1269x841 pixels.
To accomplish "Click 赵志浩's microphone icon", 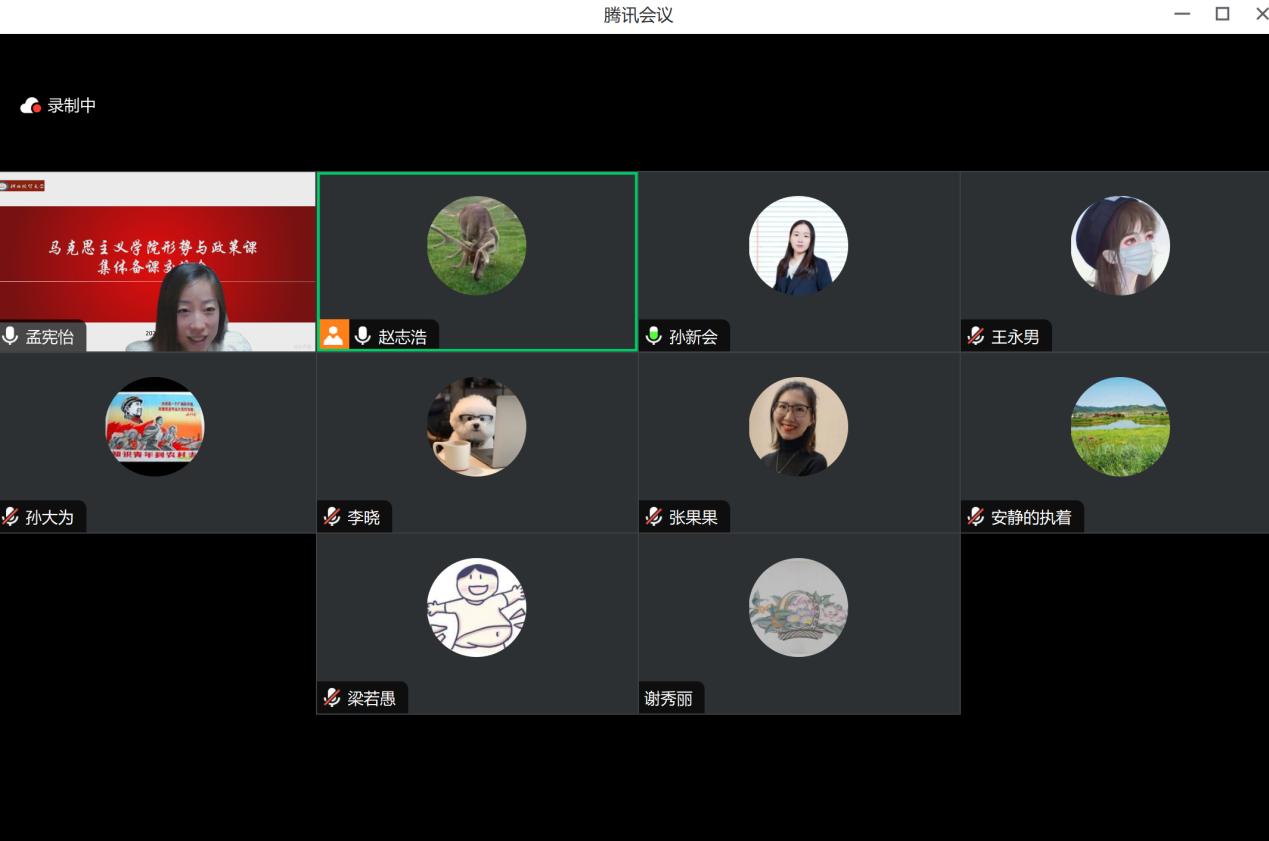I will click(x=362, y=336).
